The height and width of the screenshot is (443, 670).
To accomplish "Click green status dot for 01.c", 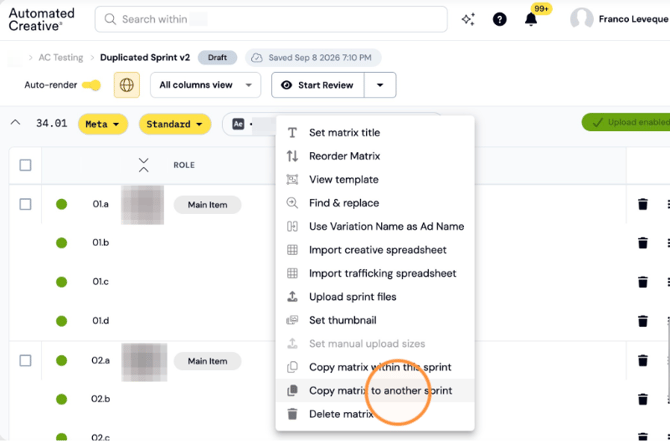I will [62, 282].
